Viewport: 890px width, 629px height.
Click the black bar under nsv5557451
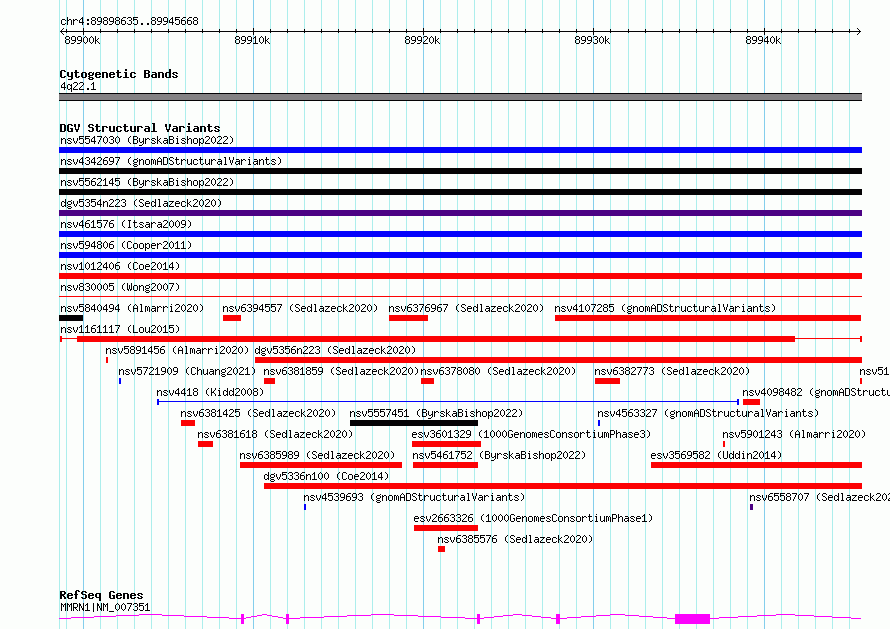tap(414, 423)
